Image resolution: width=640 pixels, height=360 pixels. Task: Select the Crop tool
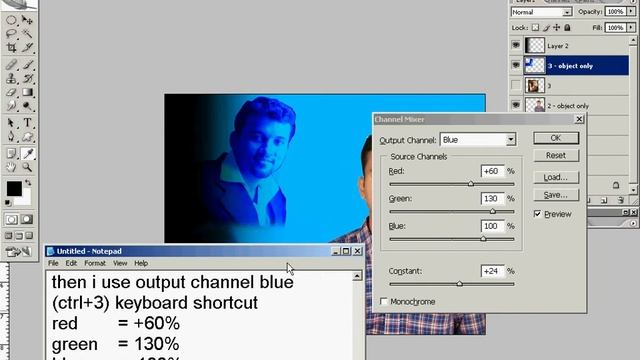point(11,47)
